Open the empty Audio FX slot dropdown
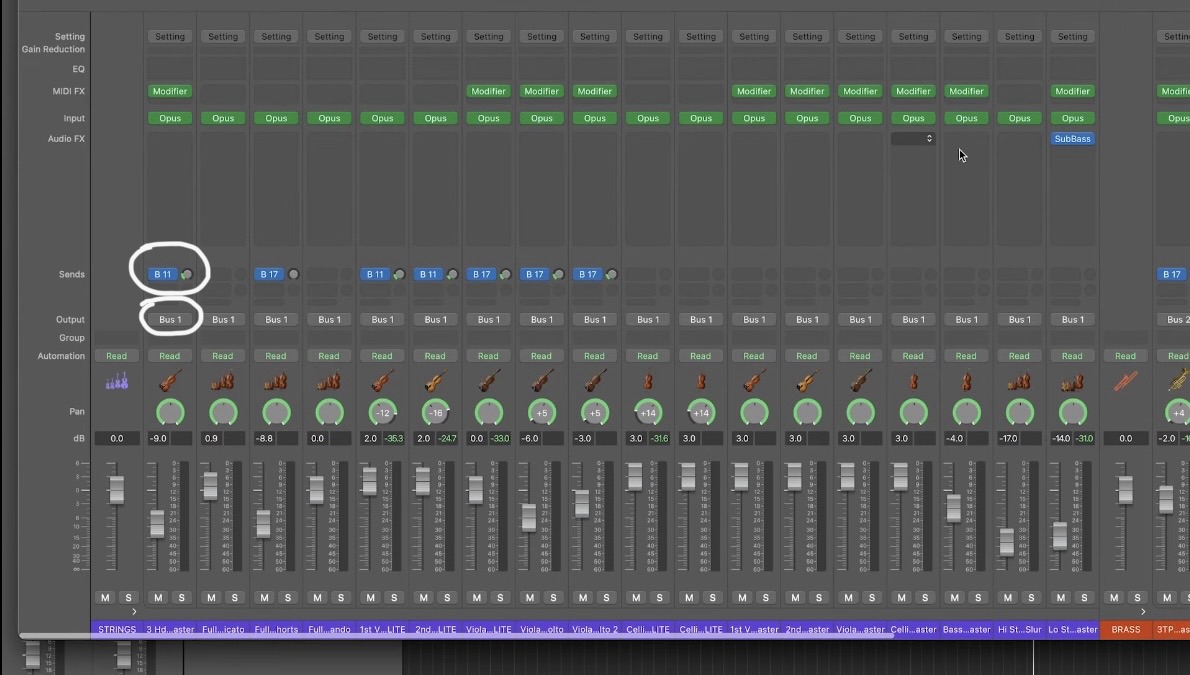 pos(913,139)
